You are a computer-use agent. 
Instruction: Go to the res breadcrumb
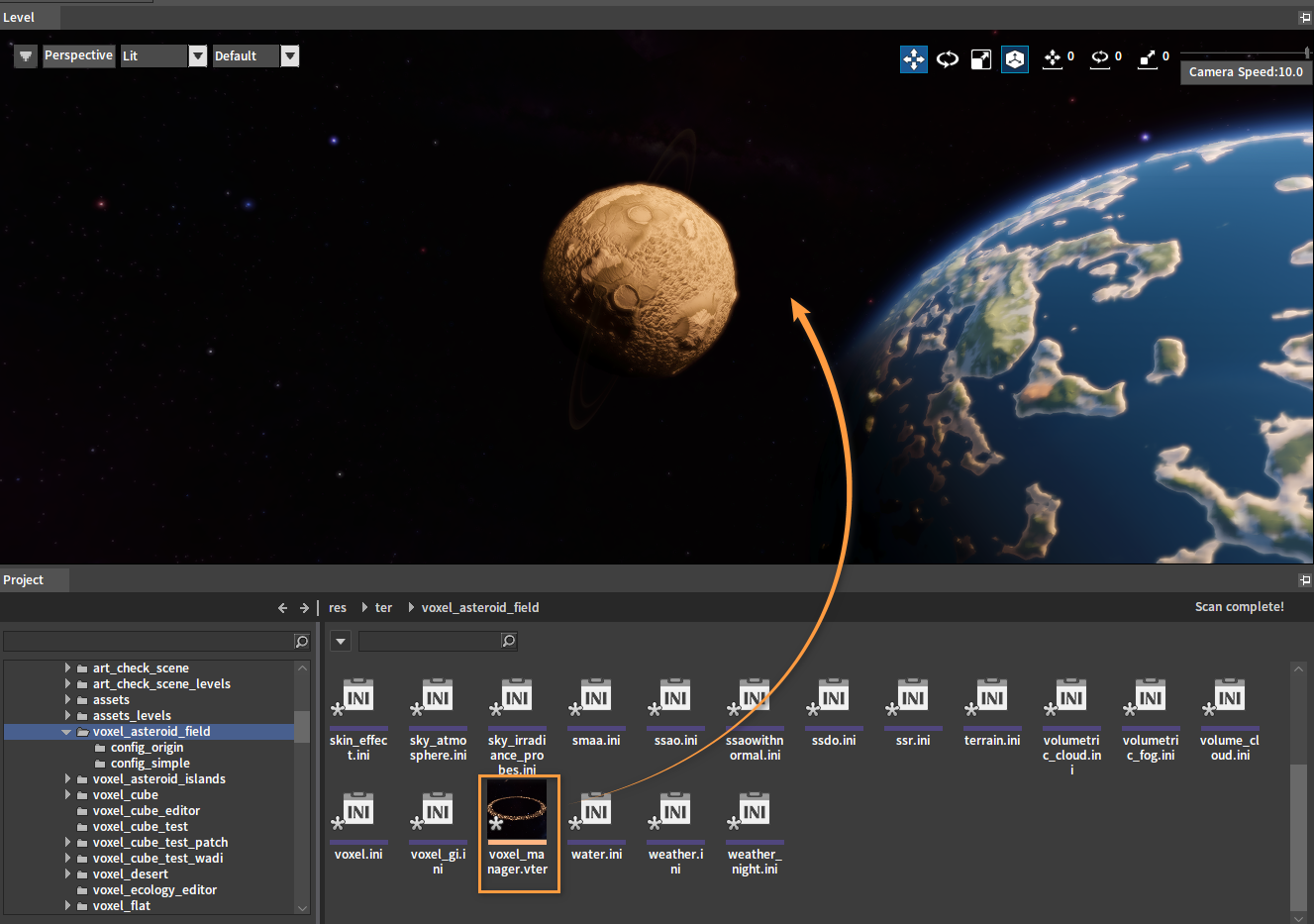pyautogui.click(x=338, y=607)
